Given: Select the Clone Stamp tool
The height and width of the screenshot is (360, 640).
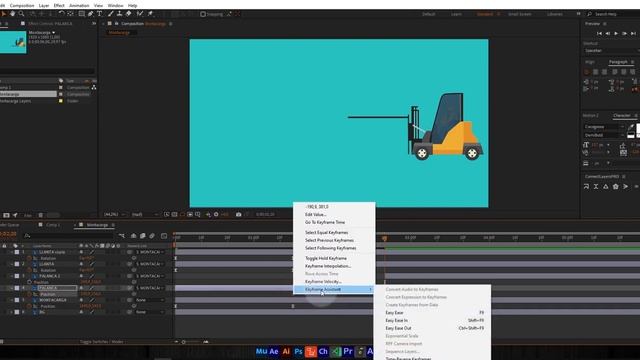Looking at the screenshot, I should 120,14.
